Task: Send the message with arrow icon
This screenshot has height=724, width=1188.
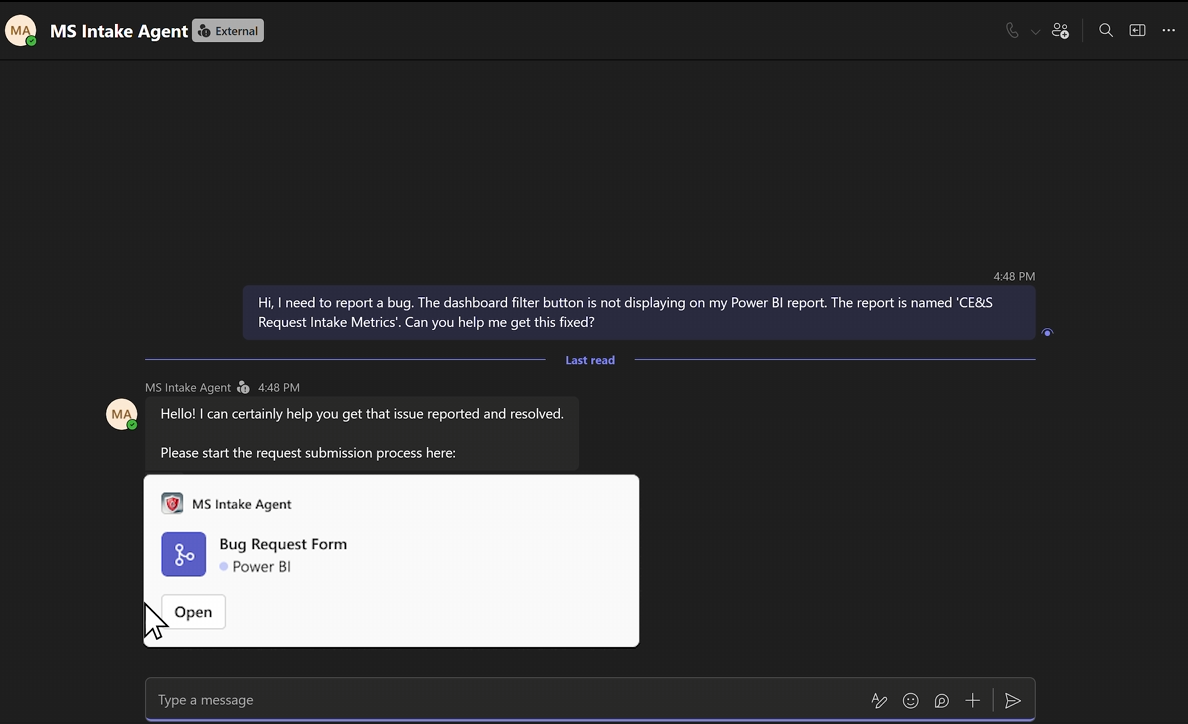Action: pyautogui.click(x=1013, y=701)
